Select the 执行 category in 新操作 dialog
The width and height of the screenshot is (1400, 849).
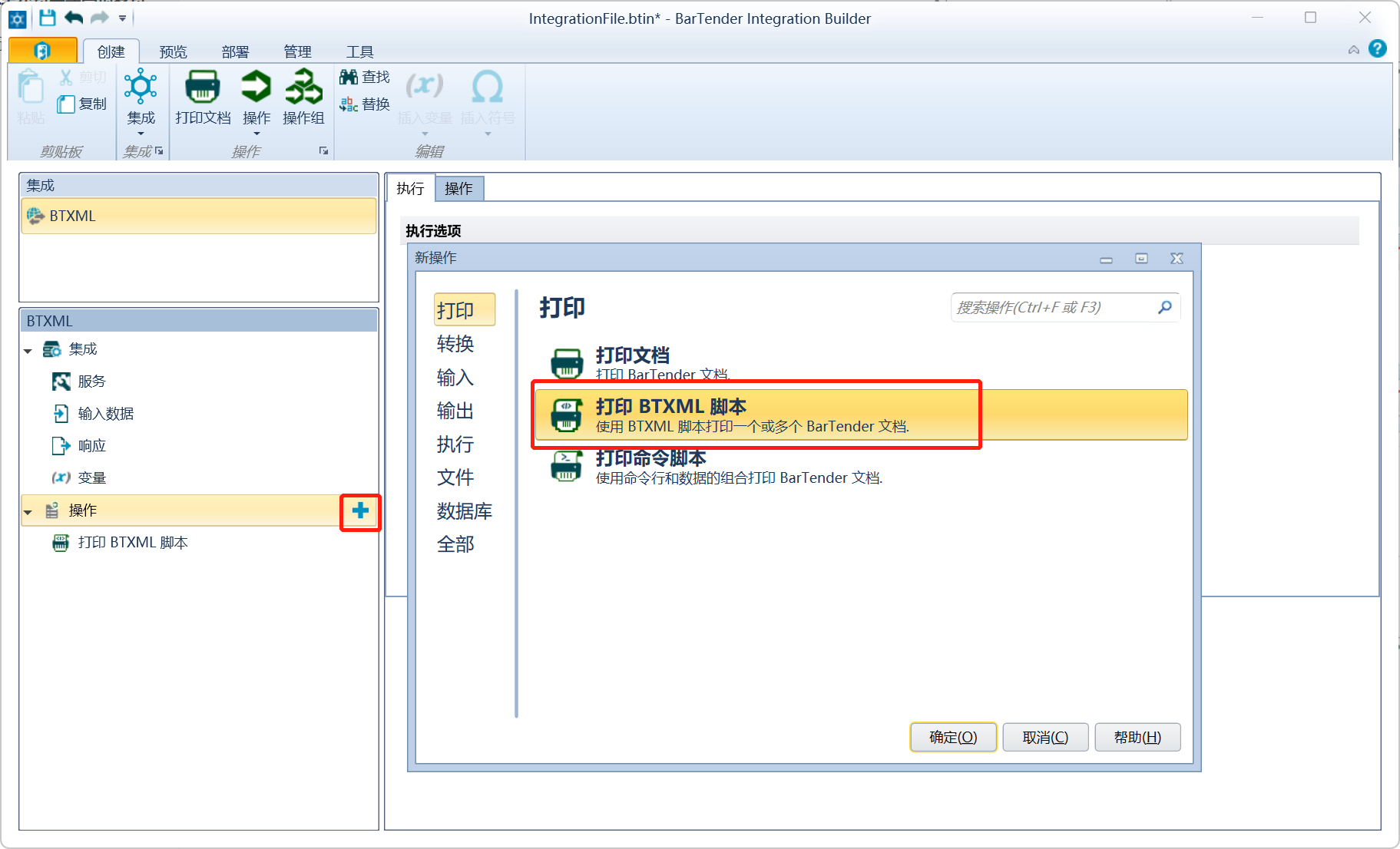(455, 444)
